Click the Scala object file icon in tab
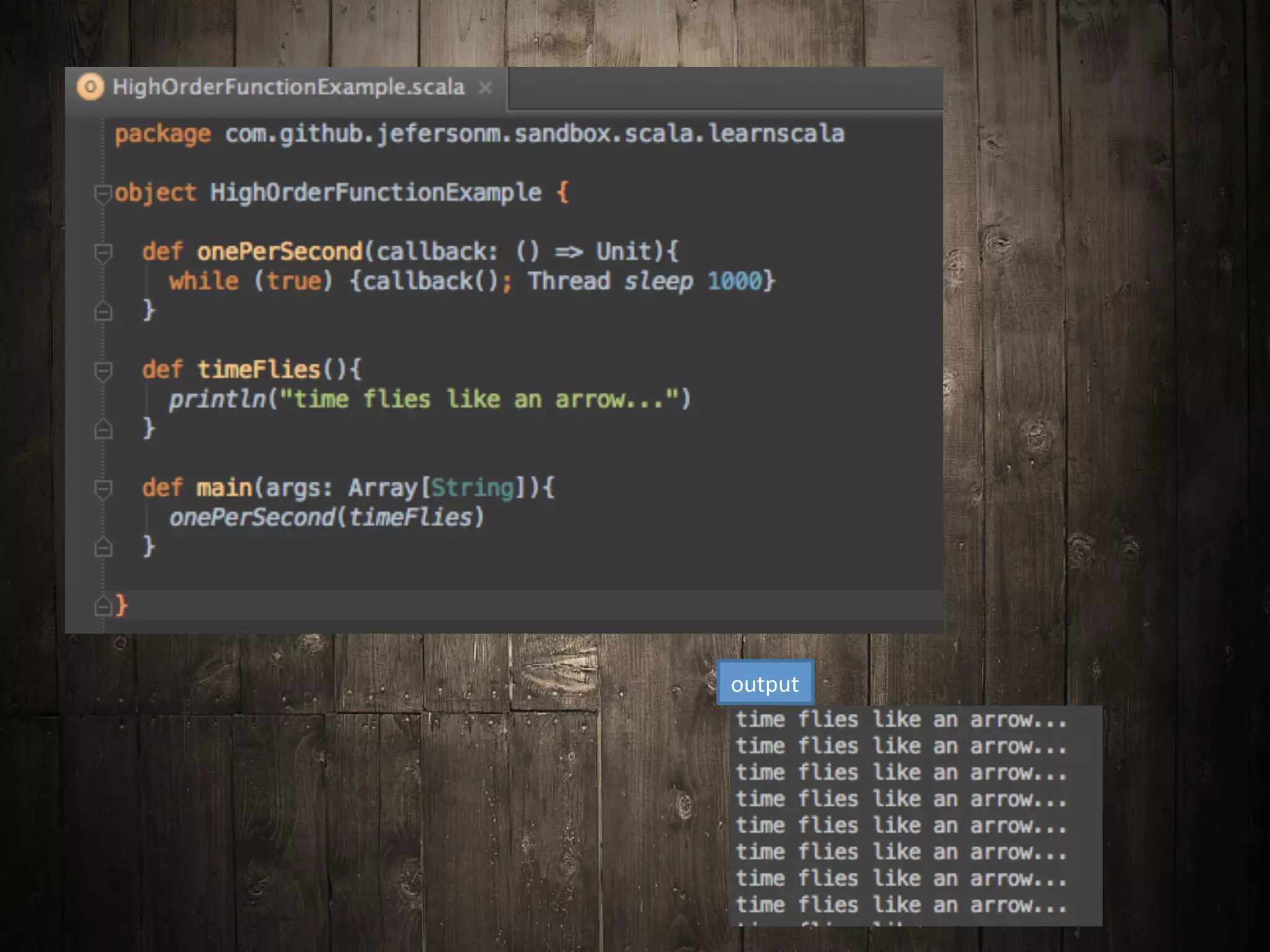Screen dimensions: 1270x952 point(91,87)
